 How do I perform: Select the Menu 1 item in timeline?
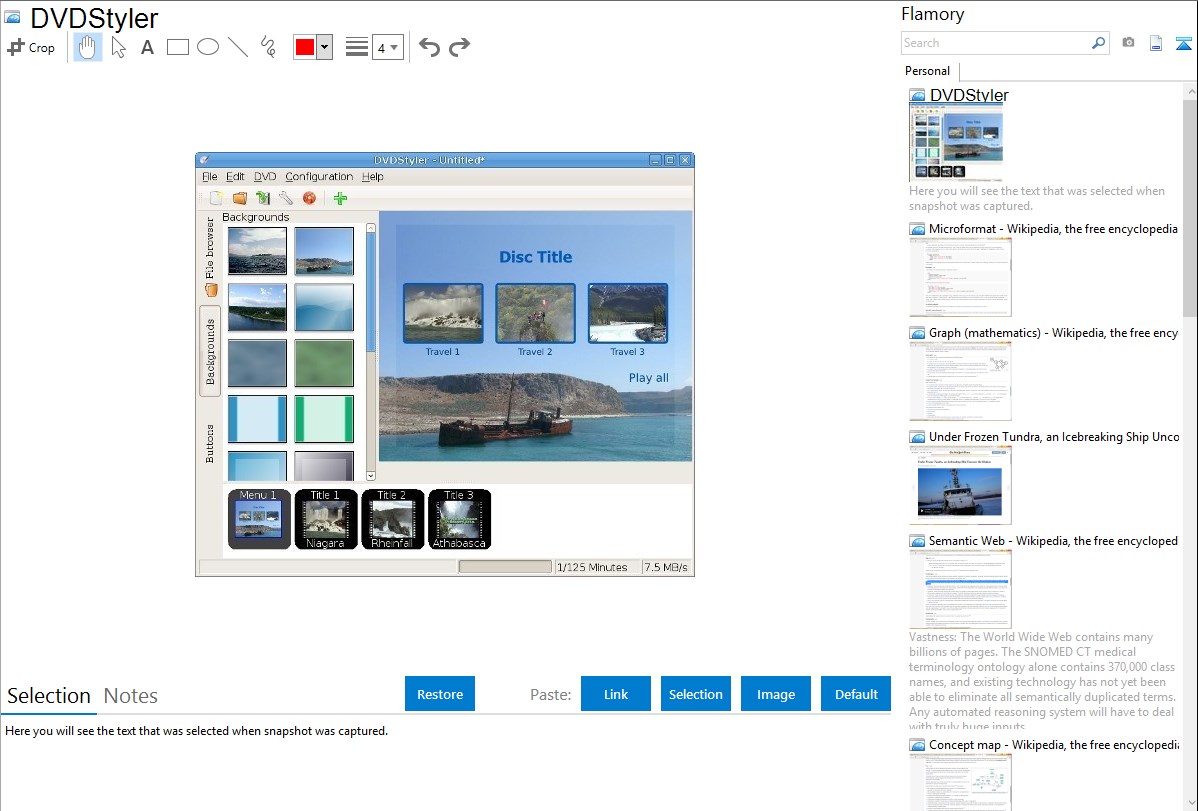tap(259, 519)
